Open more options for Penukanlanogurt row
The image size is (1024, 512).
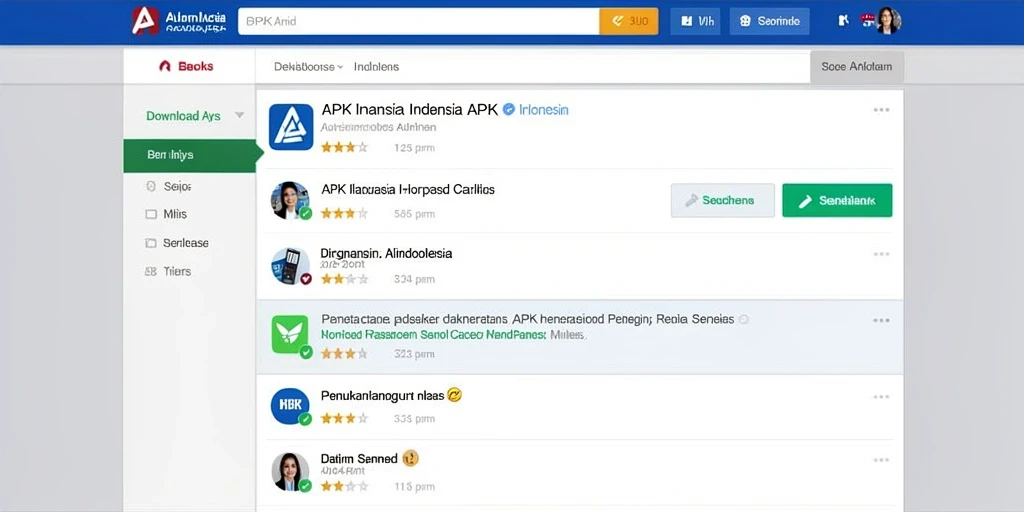tap(882, 396)
